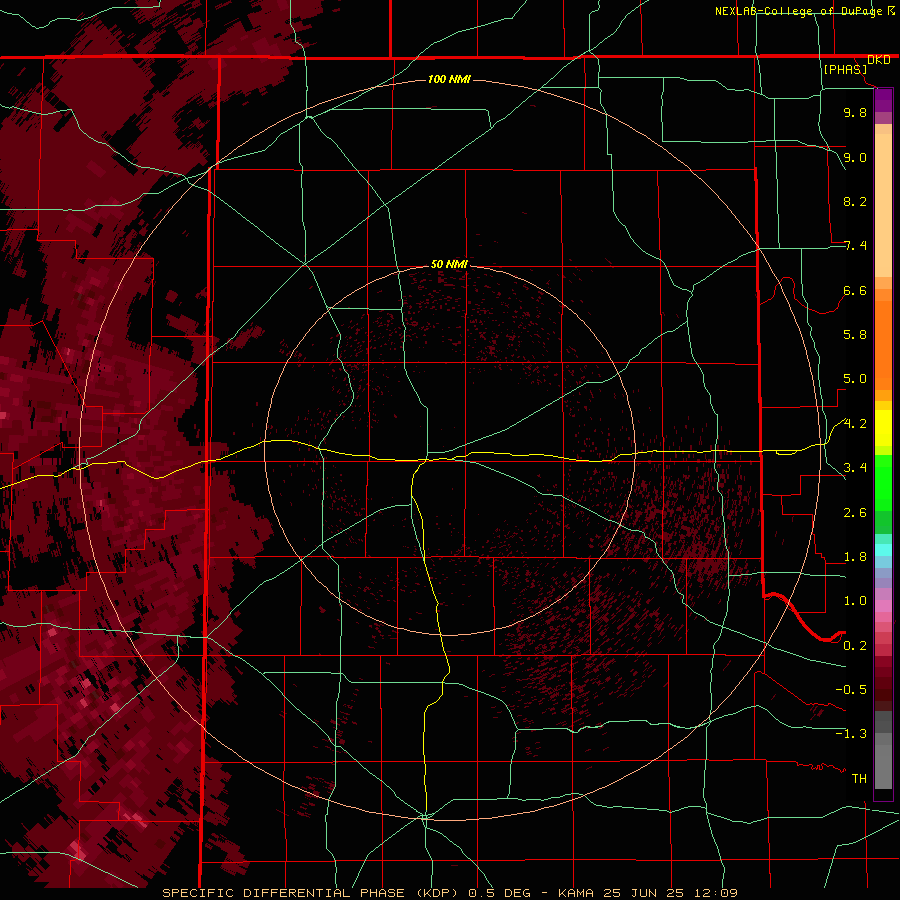Click the -1.3 legend value
900x900 pixels.
click(x=851, y=734)
